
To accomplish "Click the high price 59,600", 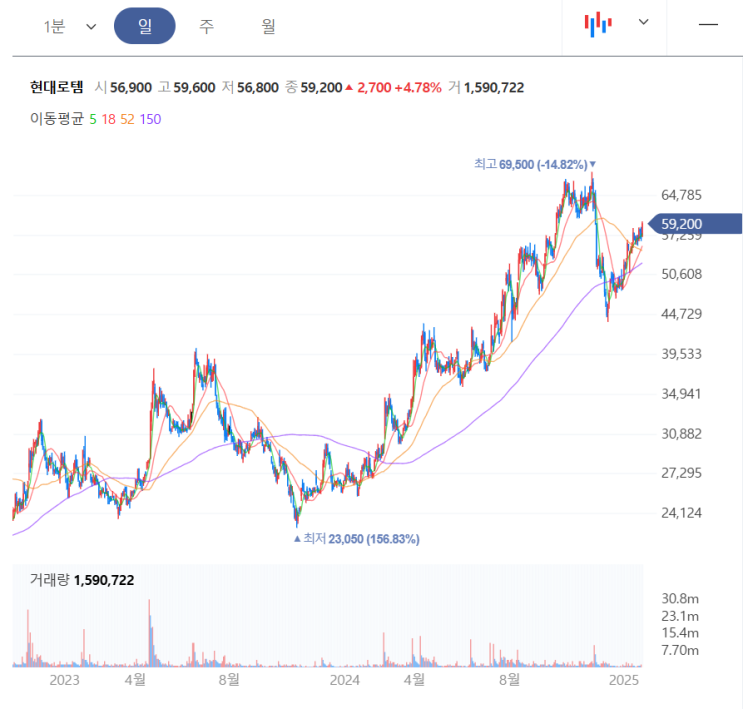I will coord(194,88).
